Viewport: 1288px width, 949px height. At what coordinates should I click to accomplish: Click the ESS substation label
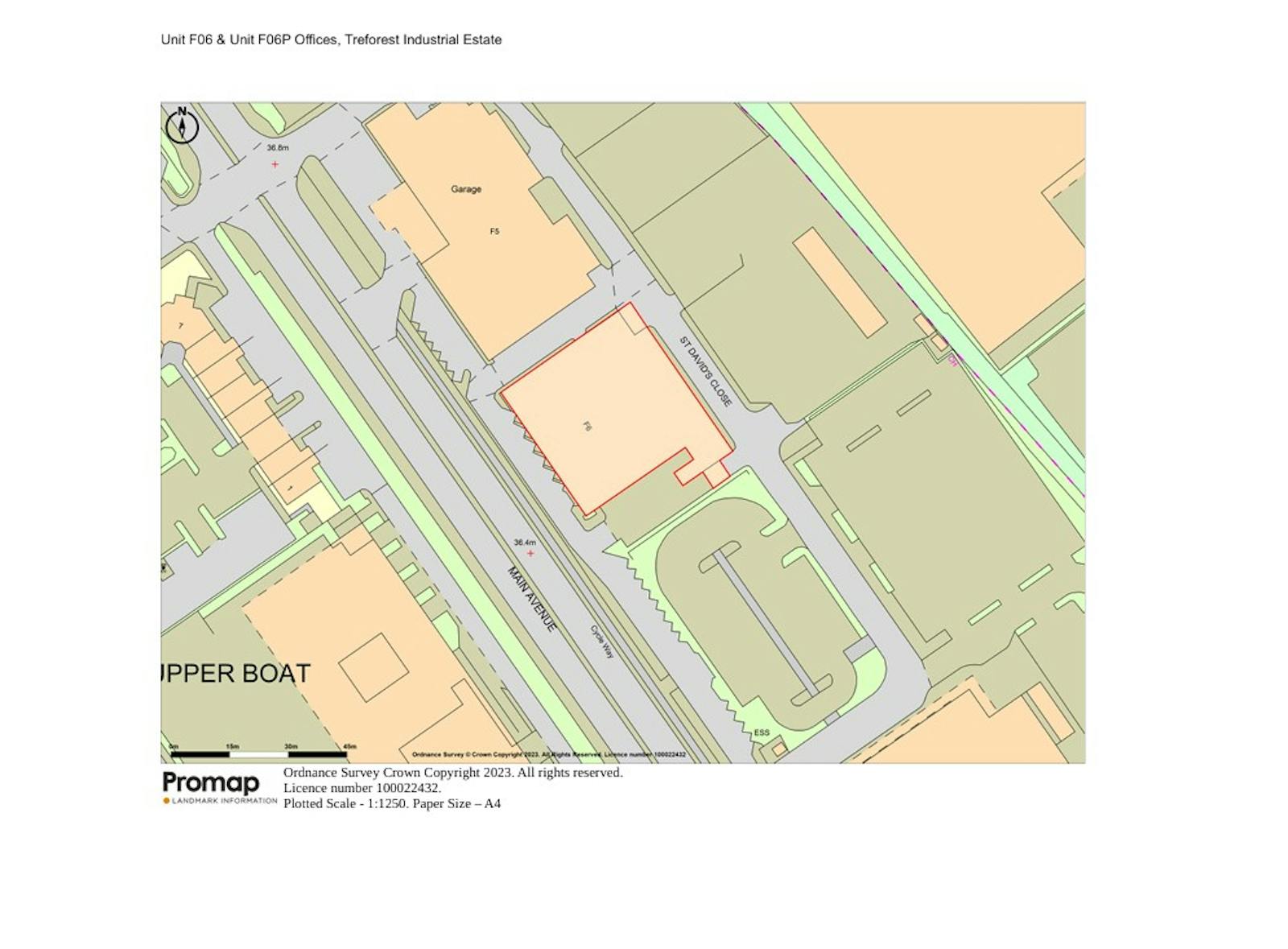(762, 732)
